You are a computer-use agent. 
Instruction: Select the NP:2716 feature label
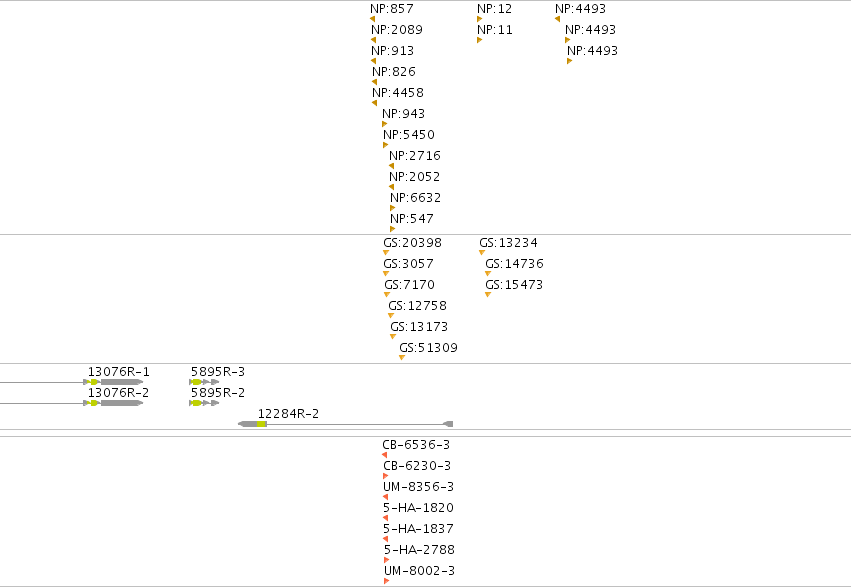pyautogui.click(x=415, y=156)
